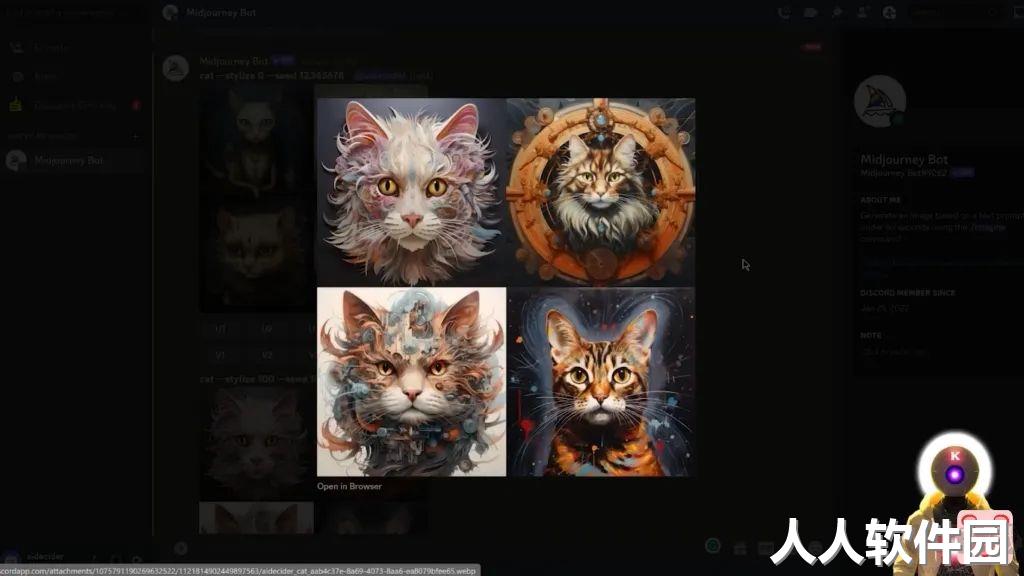Create a new direct message with plus
Screen dimensions: 1024x576
pos(136,136)
